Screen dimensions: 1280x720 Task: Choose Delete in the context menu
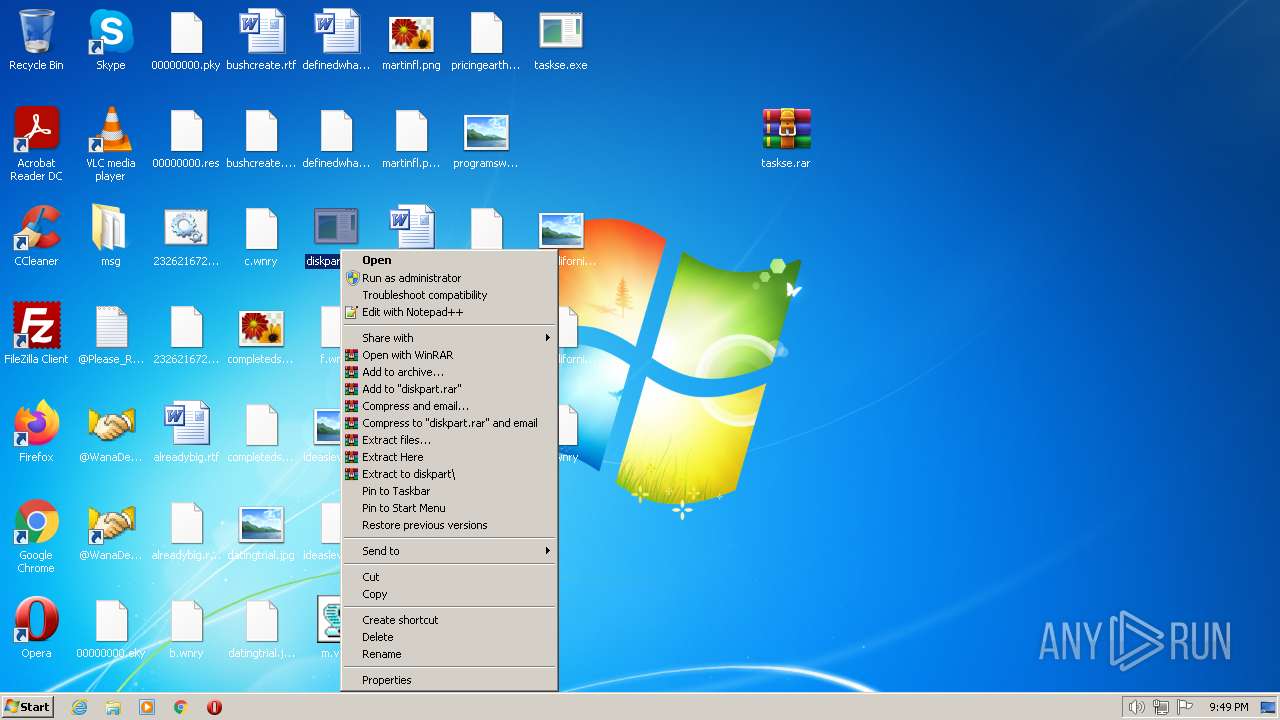click(449, 637)
